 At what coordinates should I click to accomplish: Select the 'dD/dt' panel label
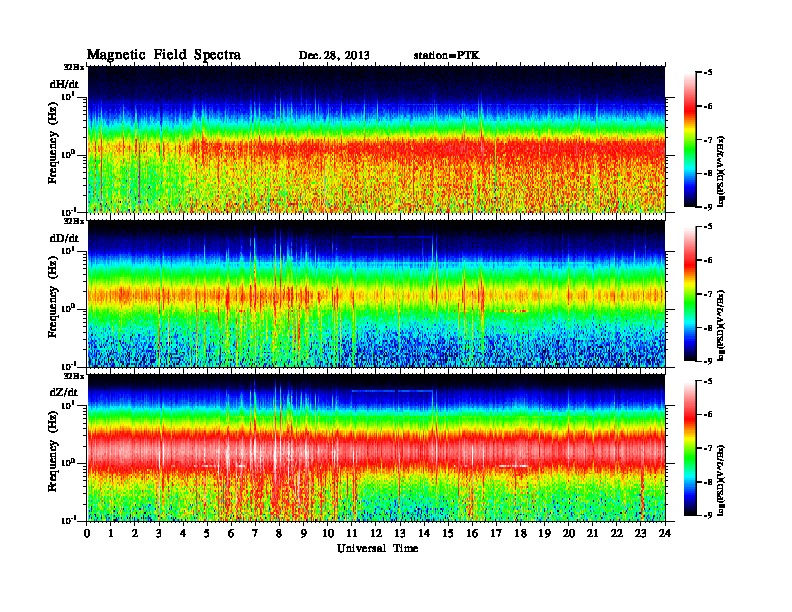coord(64,238)
